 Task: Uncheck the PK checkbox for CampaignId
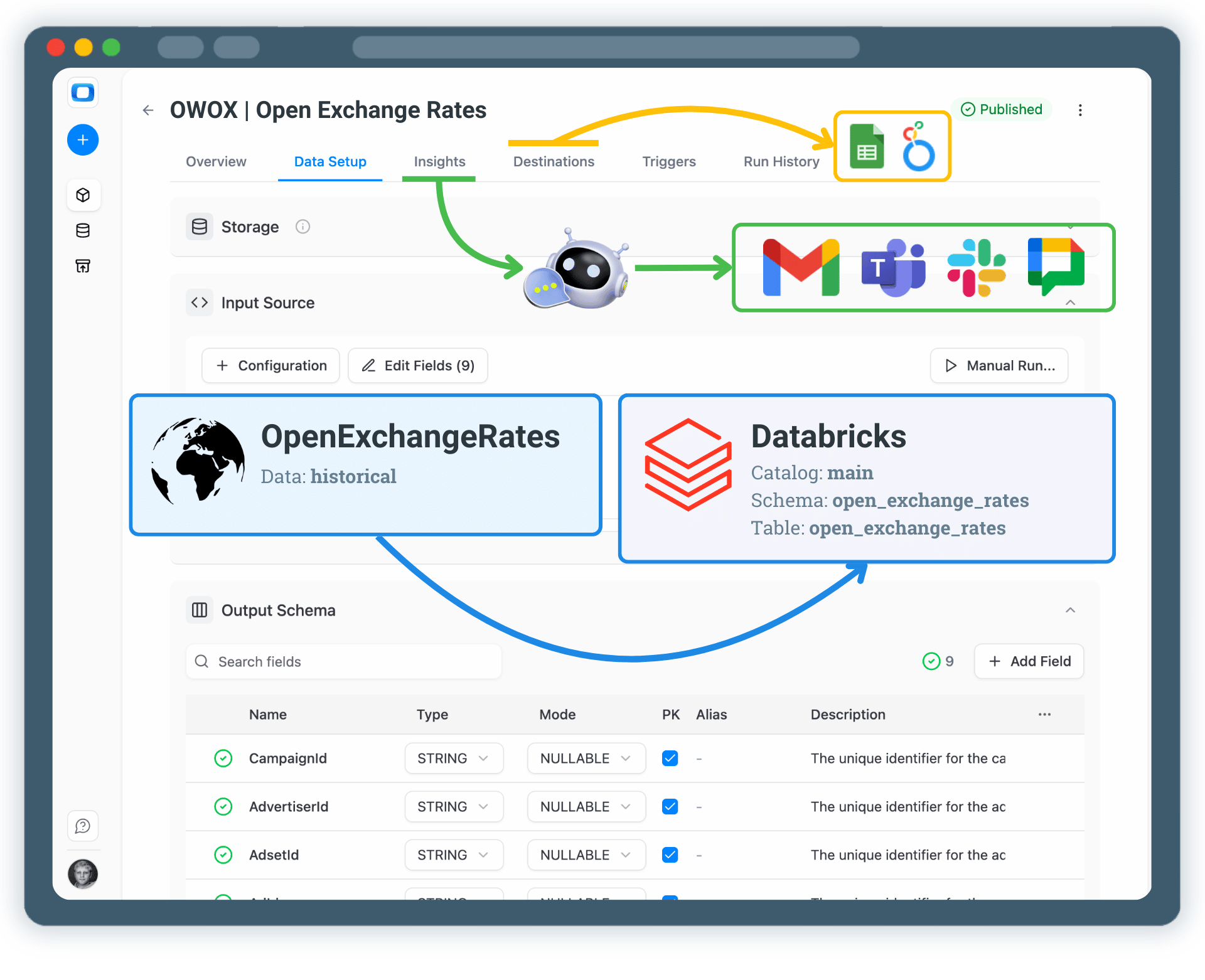point(670,758)
